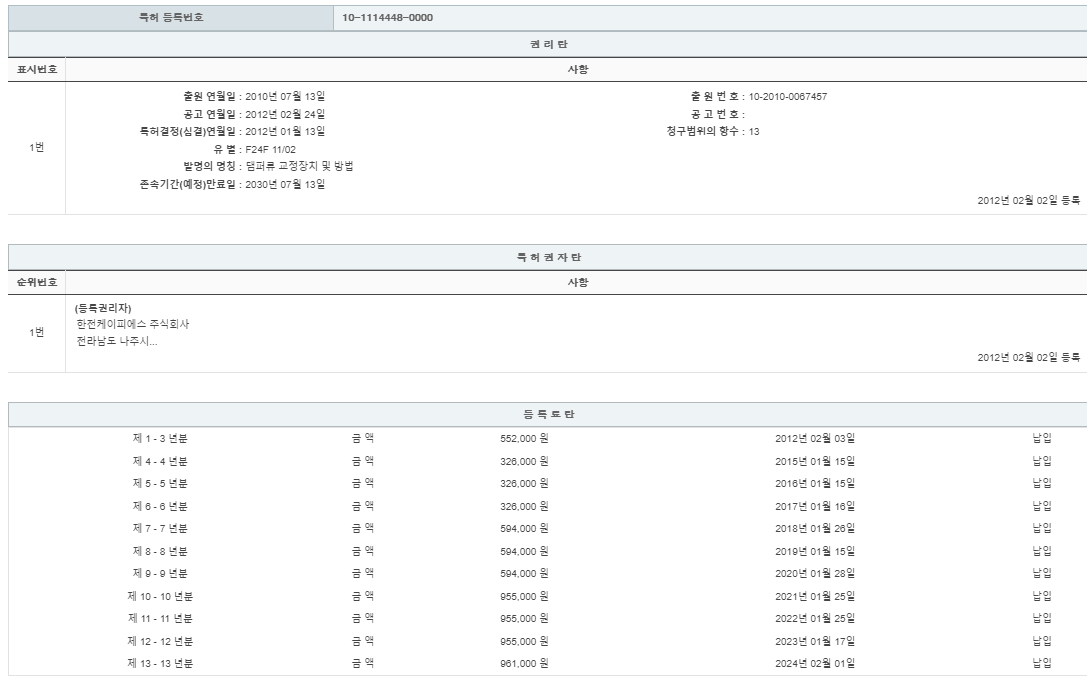Click the 552,000 원 fee amount
This screenshot has height=676, width=1087.
524,437
